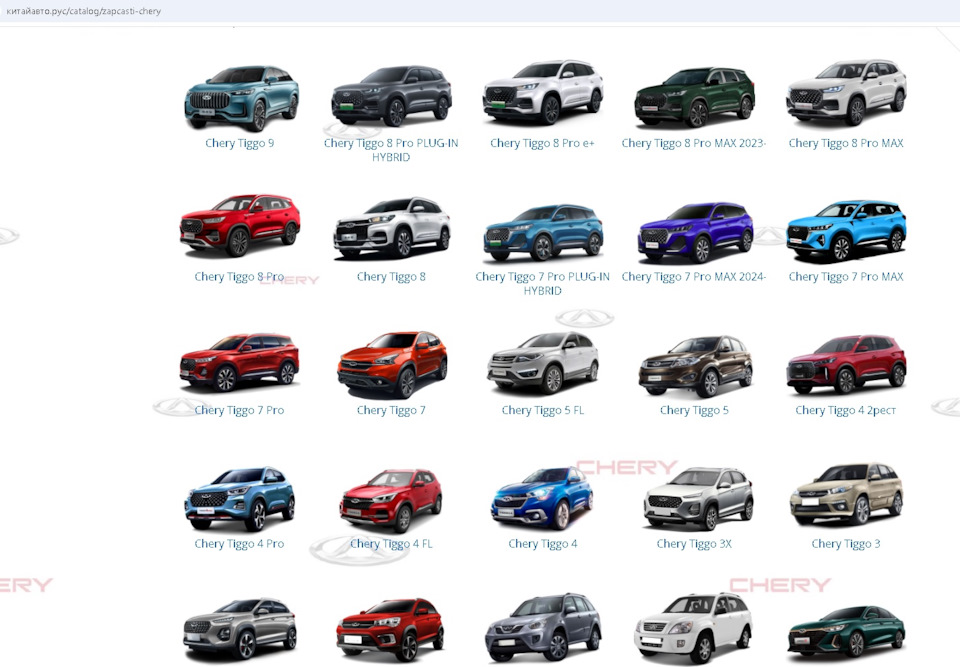Open the Chery Tiggo 3X link
960x667 pixels.
point(694,544)
